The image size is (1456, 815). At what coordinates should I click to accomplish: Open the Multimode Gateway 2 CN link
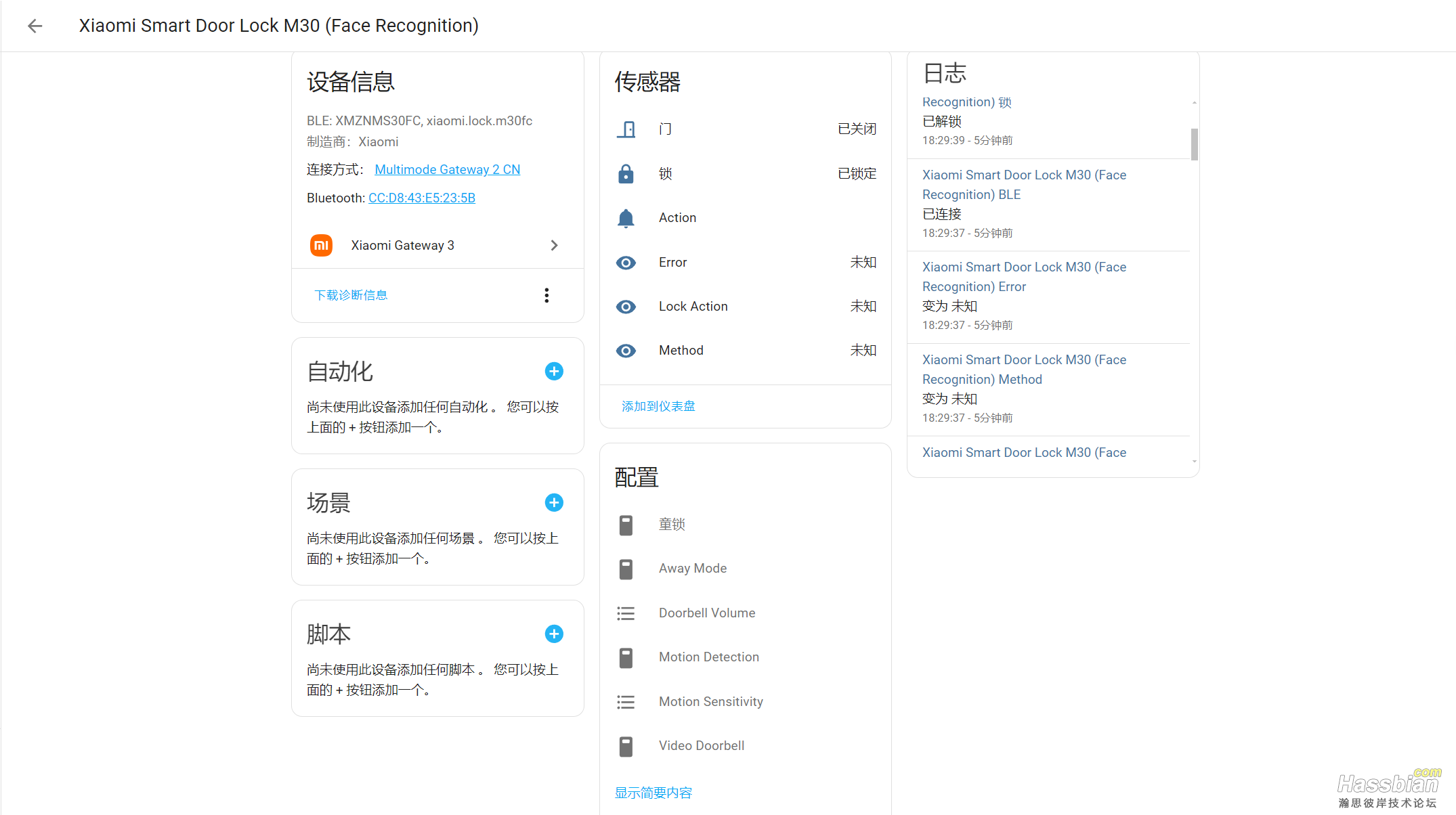(x=447, y=169)
